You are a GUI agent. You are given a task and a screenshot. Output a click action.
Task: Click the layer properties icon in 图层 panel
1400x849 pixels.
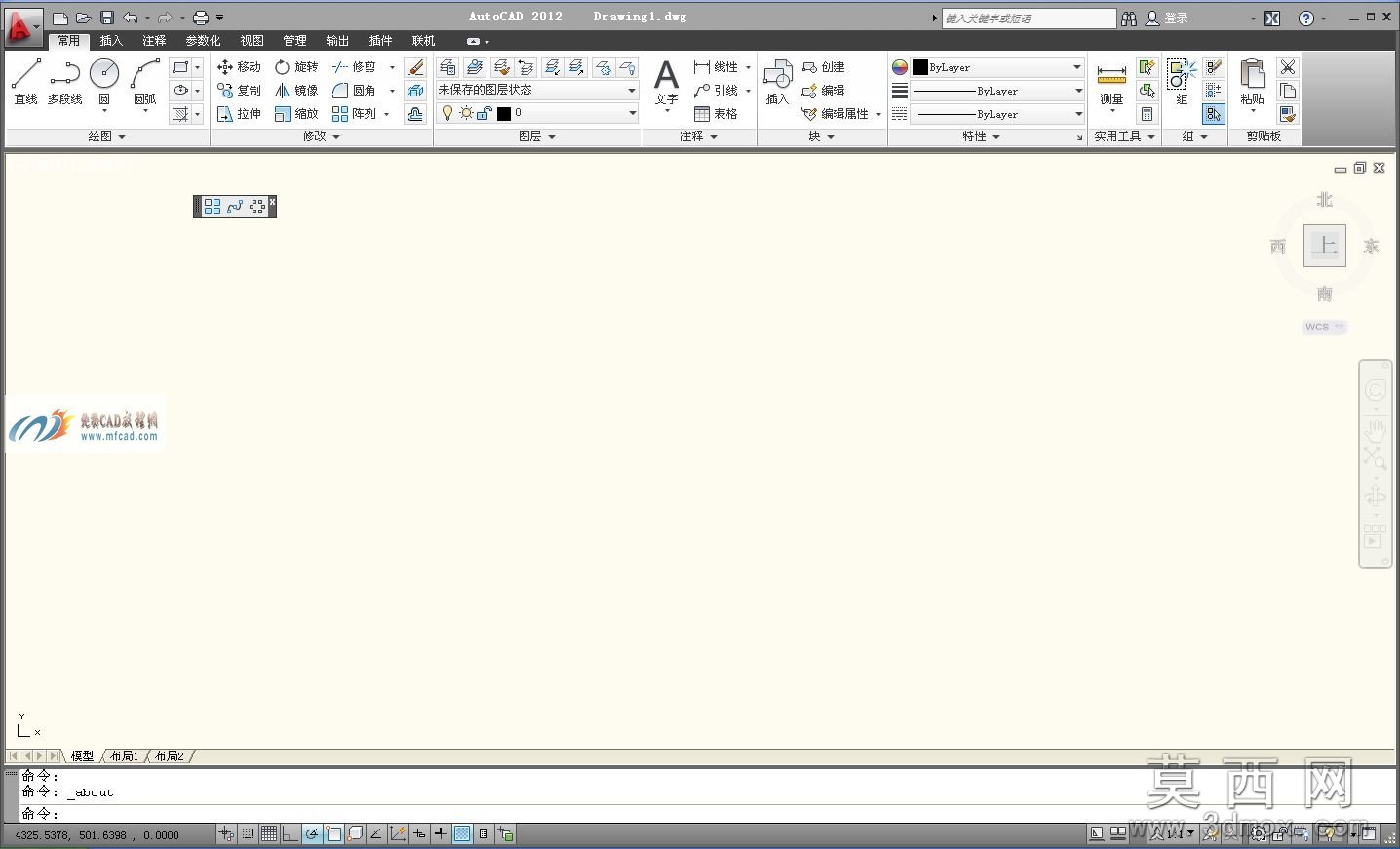[x=447, y=67]
